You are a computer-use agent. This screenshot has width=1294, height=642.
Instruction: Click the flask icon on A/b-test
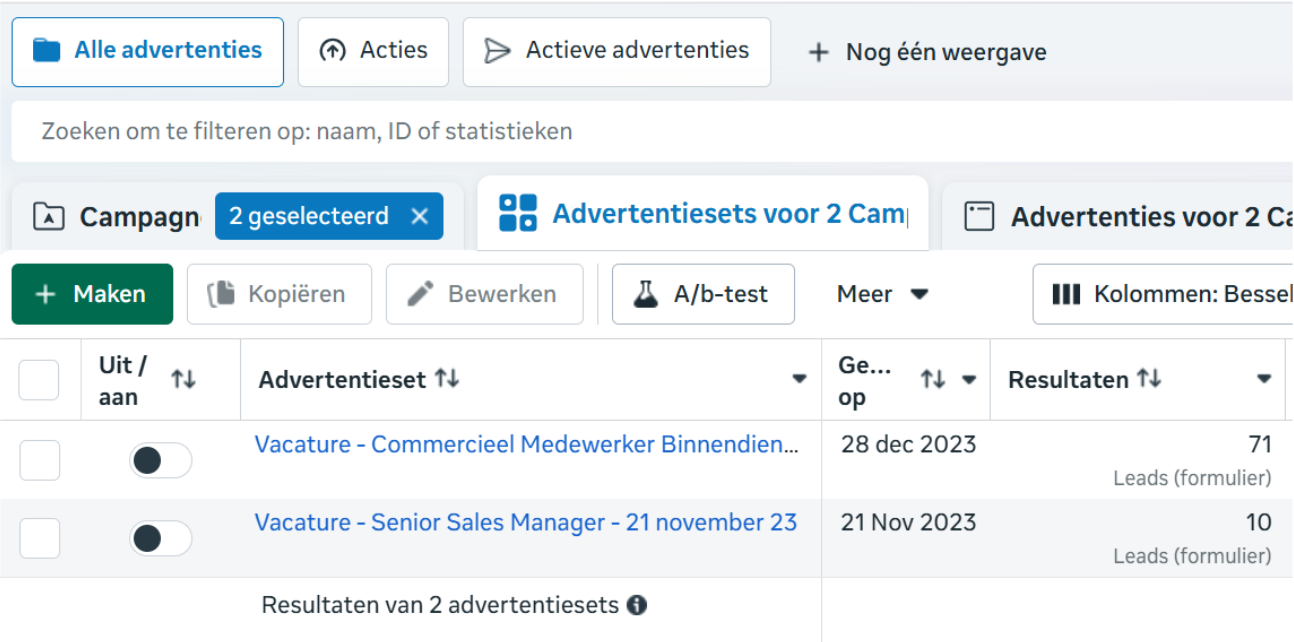(x=647, y=294)
